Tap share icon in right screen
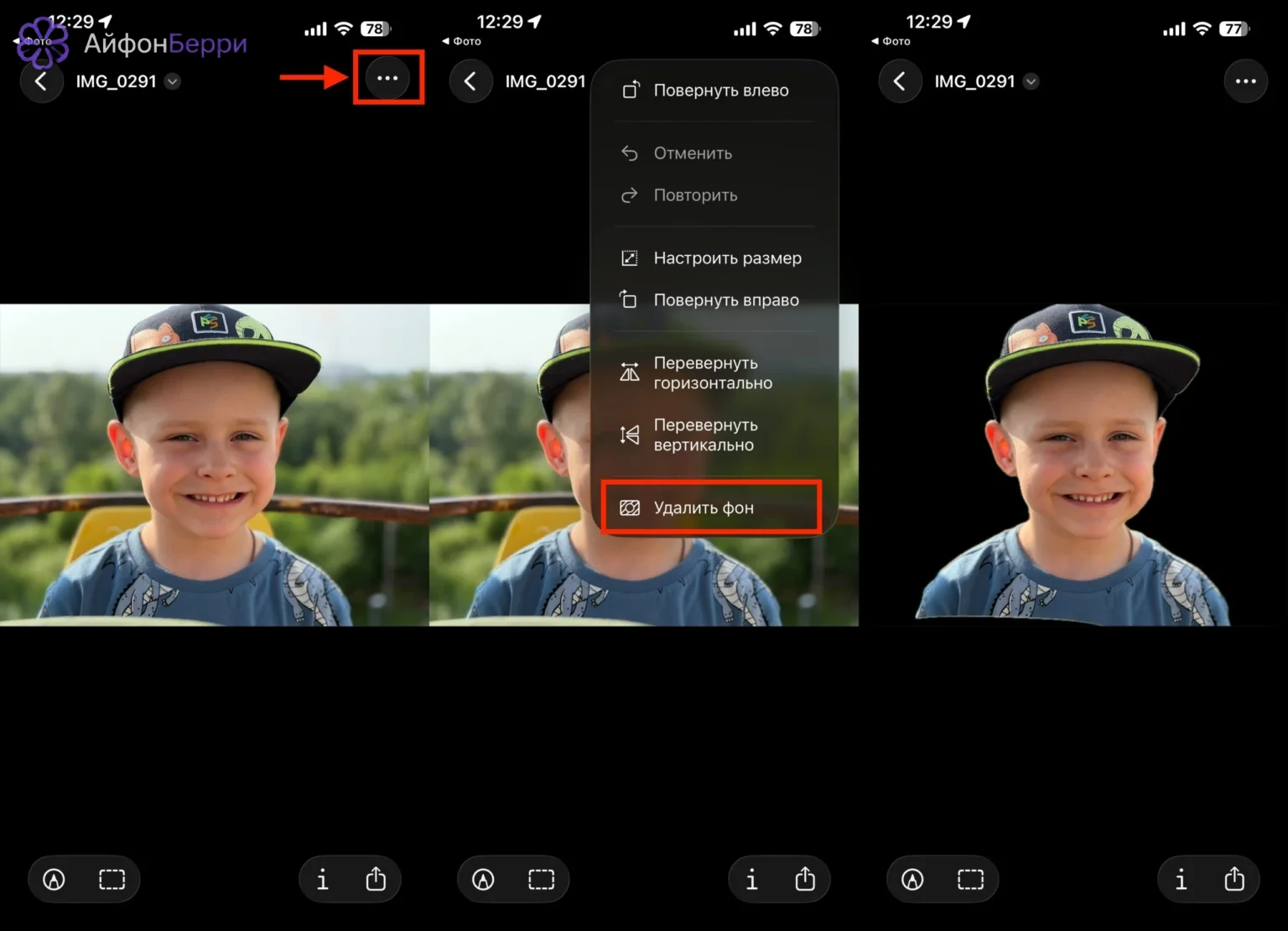Viewport: 1288px width, 931px height. click(x=1234, y=878)
